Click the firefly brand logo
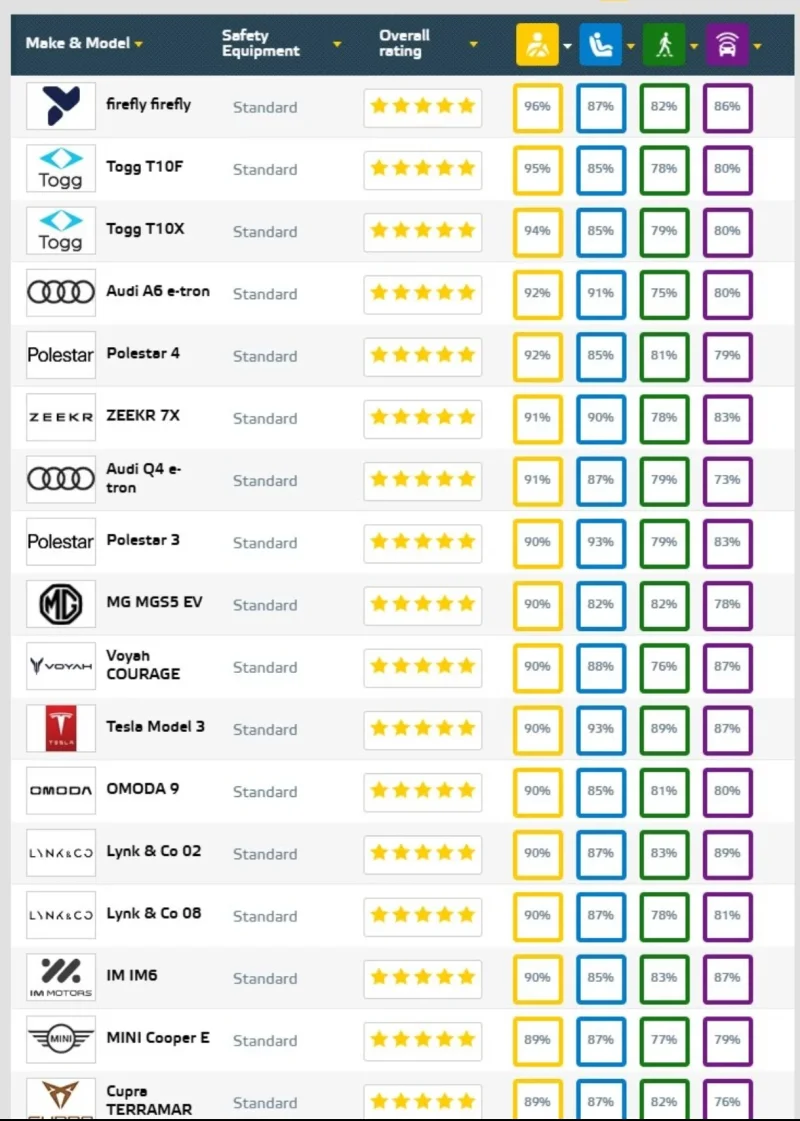Viewport: 800px width, 1121px height. point(61,106)
